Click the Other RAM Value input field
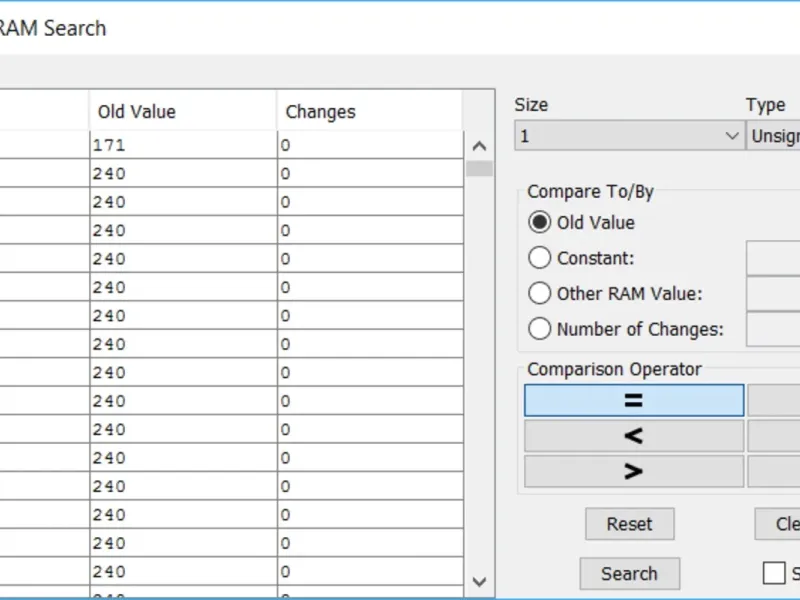 click(774, 294)
